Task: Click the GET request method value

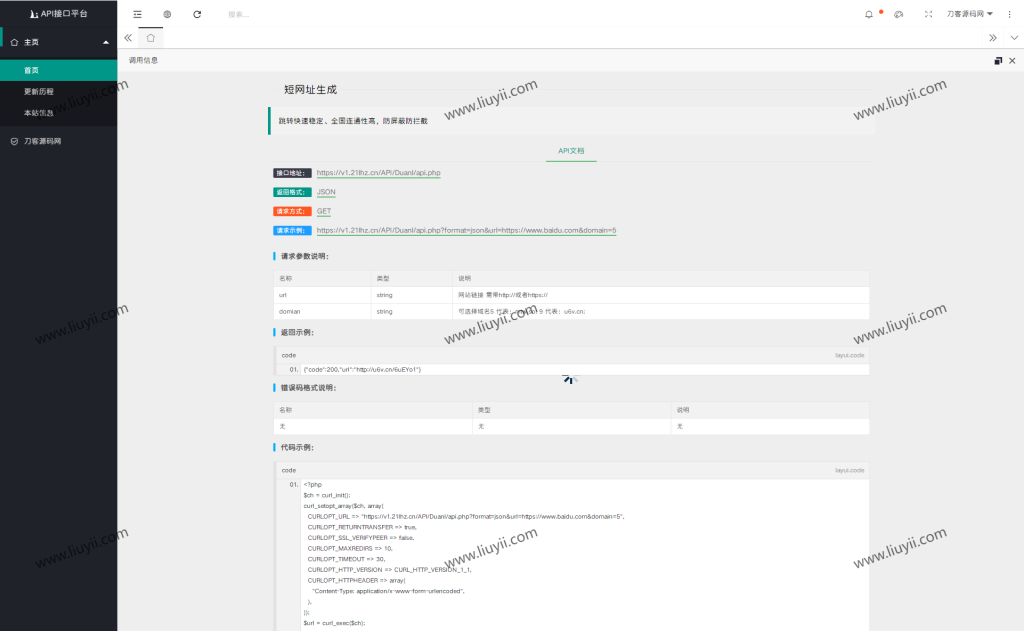Action: [x=324, y=211]
